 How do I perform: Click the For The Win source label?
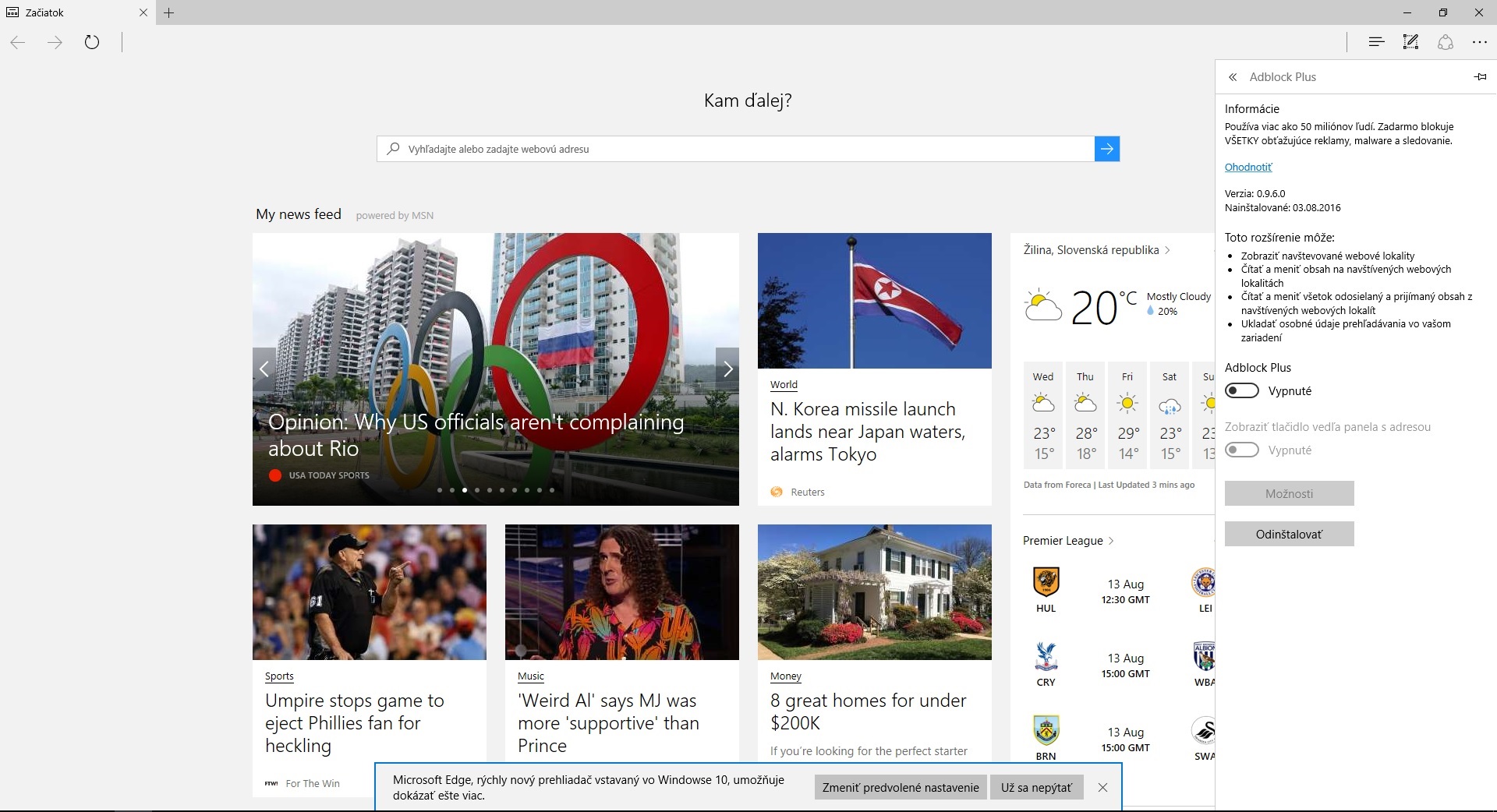point(313,784)
